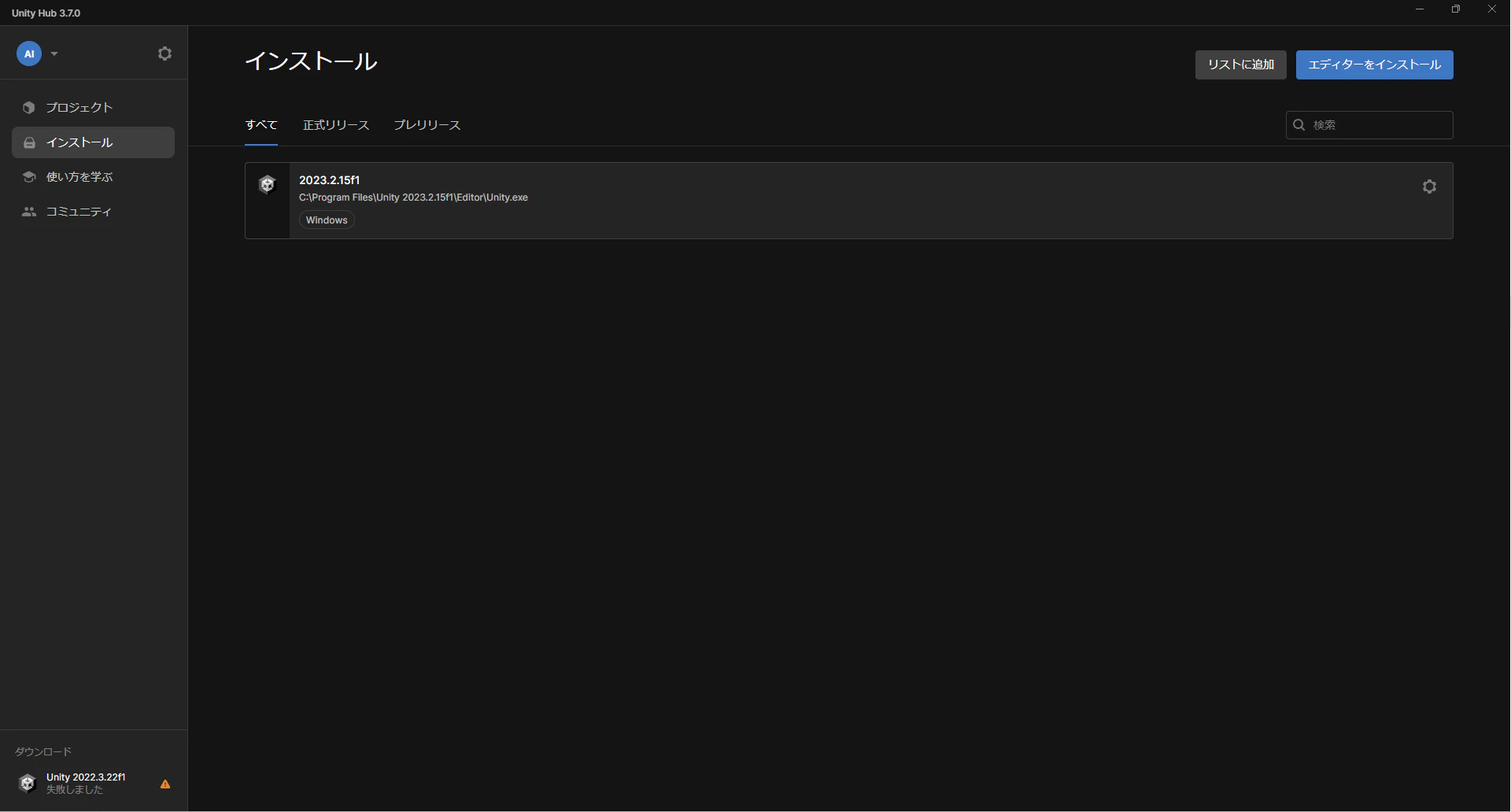Open コミュニティ in the sidebar
Viewport: 1511px width, 812px height.
[93, 212]
